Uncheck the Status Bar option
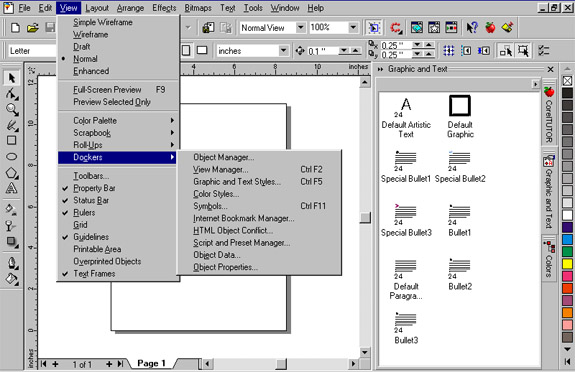This screenshot has height=372, width=575. (x=91, y=200)
